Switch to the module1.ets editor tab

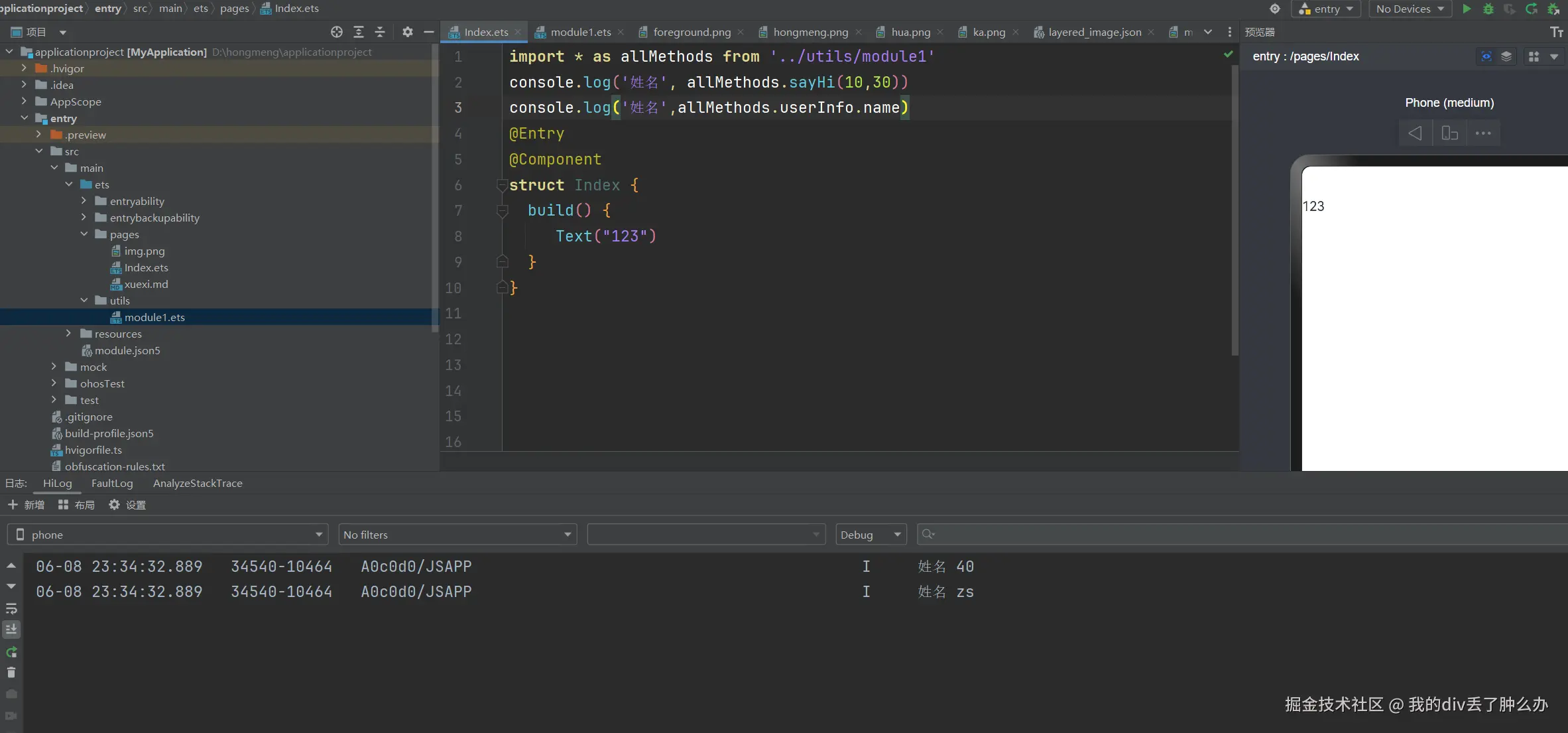tap(580, 32)
